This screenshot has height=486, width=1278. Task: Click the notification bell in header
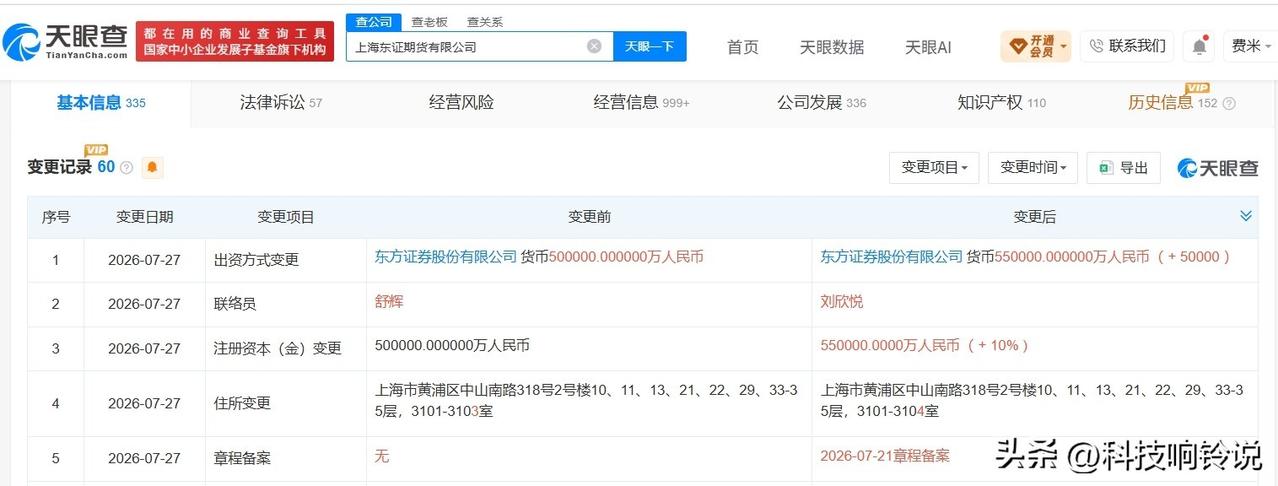(x=1199, y=46)
